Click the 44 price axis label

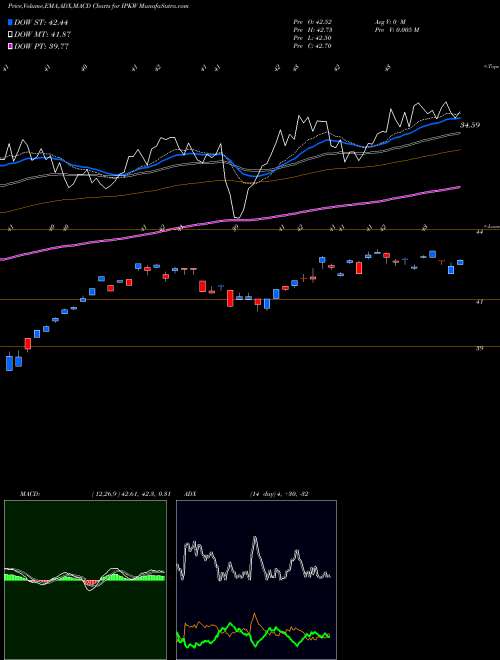click(x=479, y=232)
